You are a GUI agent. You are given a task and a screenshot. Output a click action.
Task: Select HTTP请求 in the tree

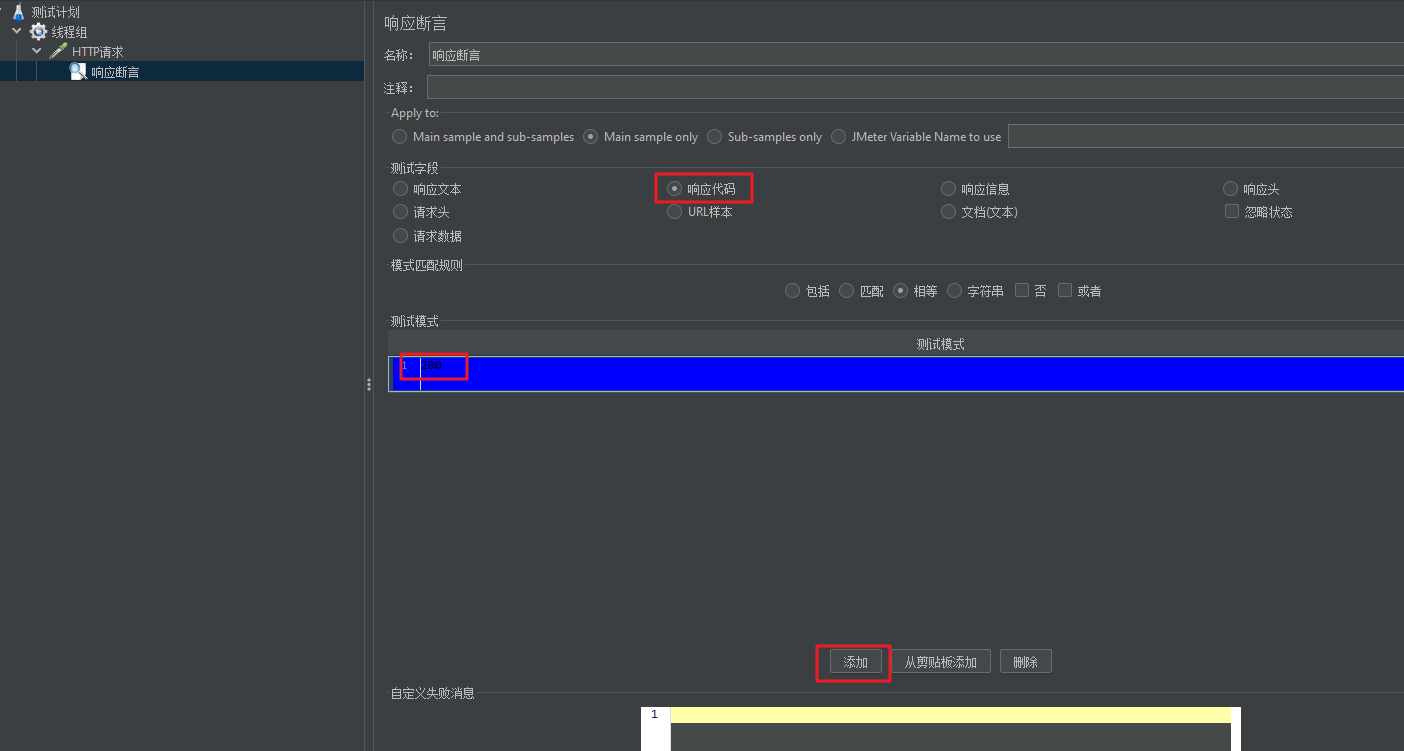(98, 52)
